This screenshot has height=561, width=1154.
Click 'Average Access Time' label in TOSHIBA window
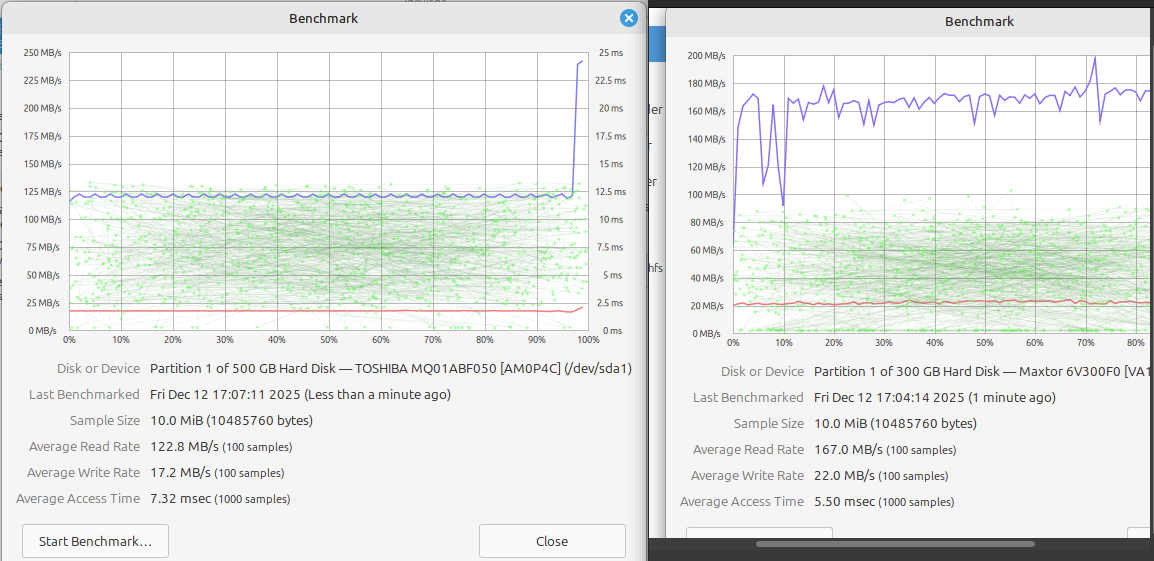[78, 498]
